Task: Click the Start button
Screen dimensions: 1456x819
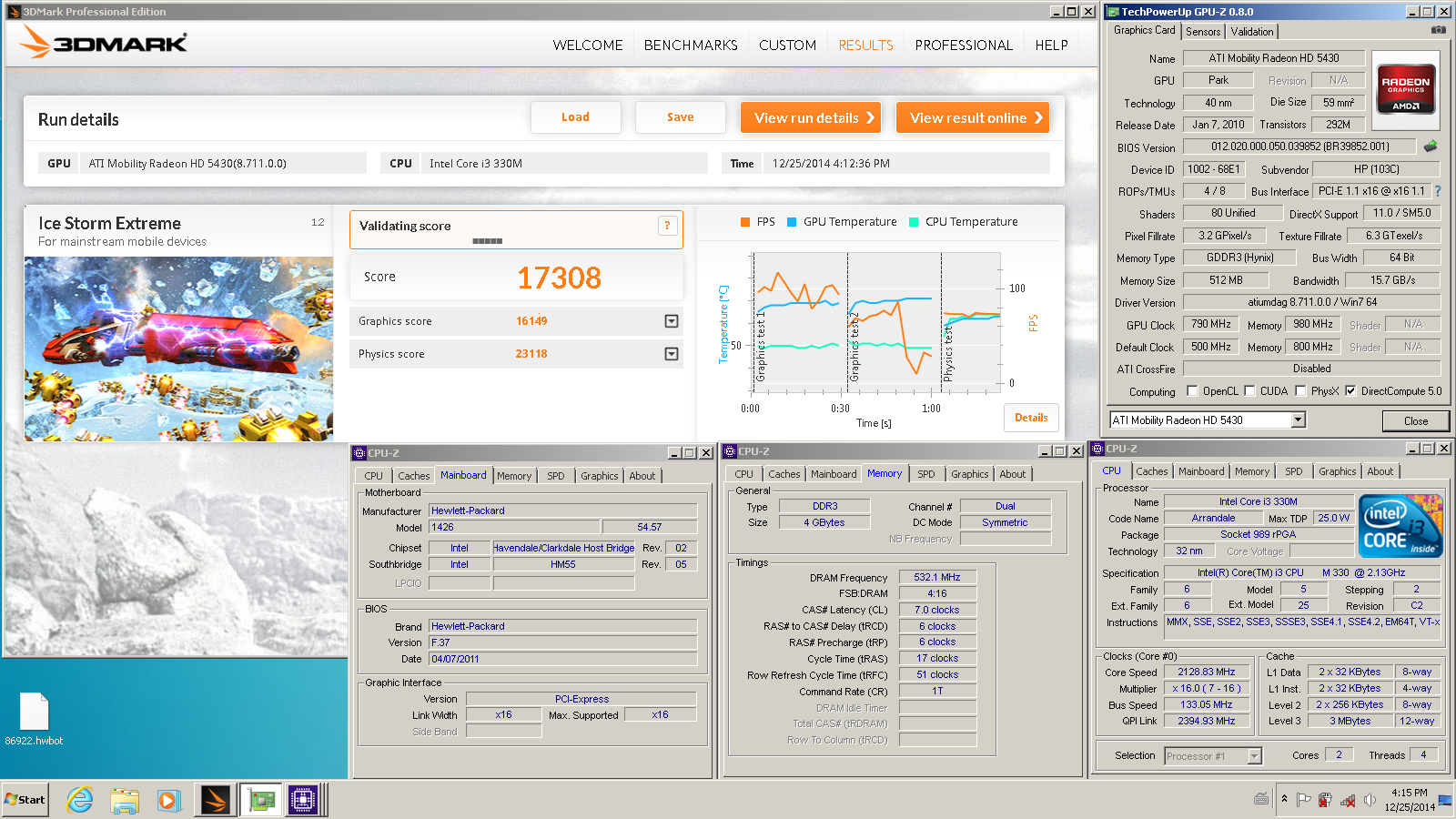Action: 25,800
